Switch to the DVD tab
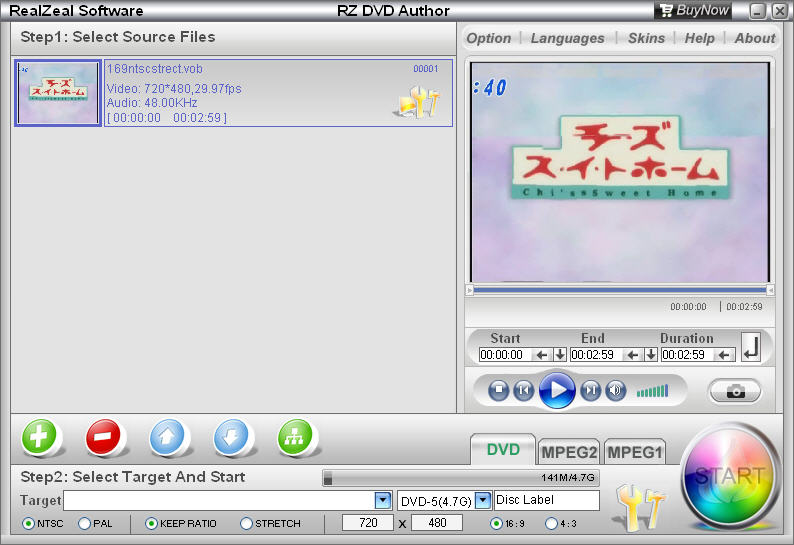Screen dimensions: 794x545 tap(503, 449)
